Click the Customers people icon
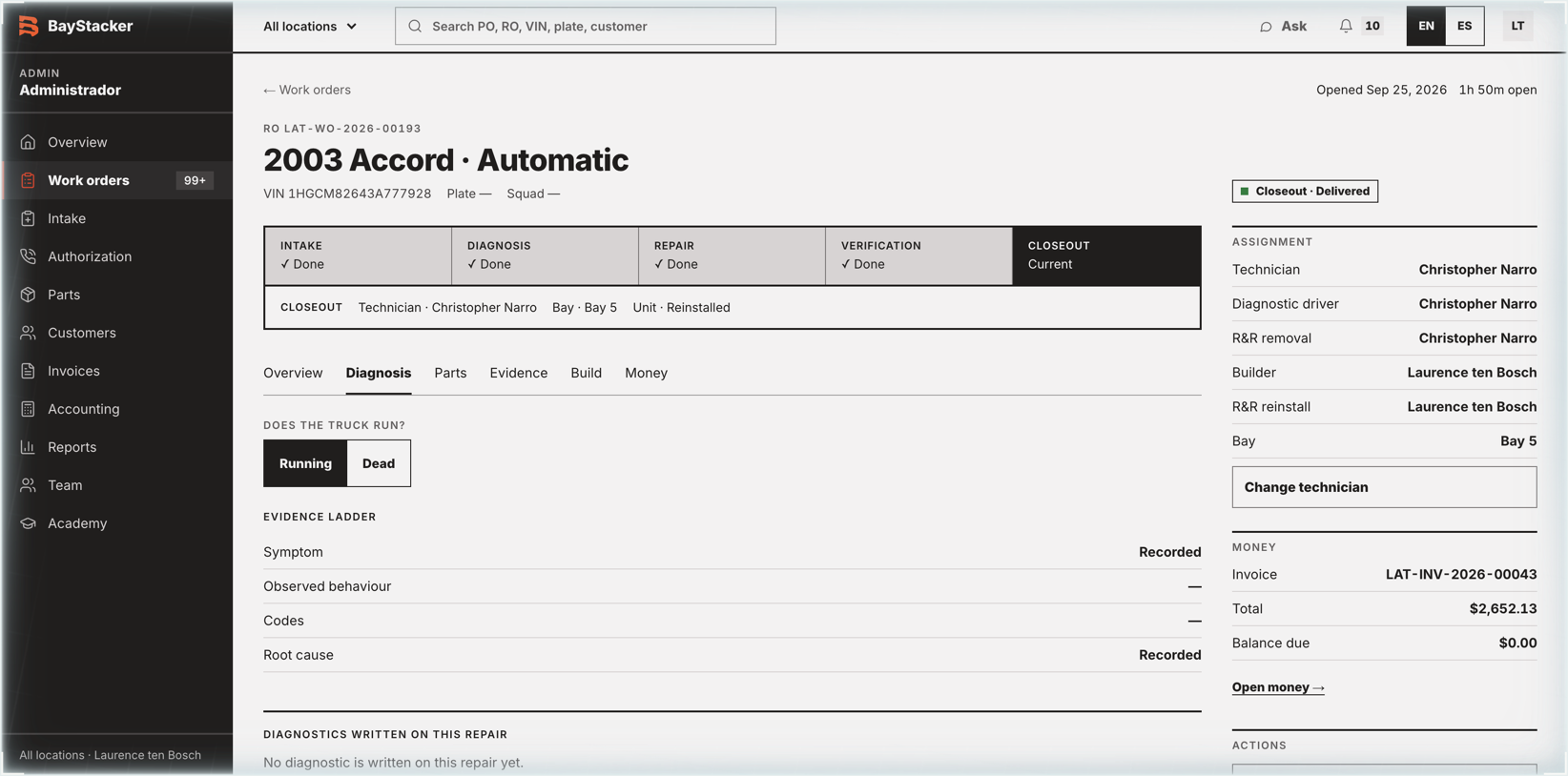 [x=28, y=333]
